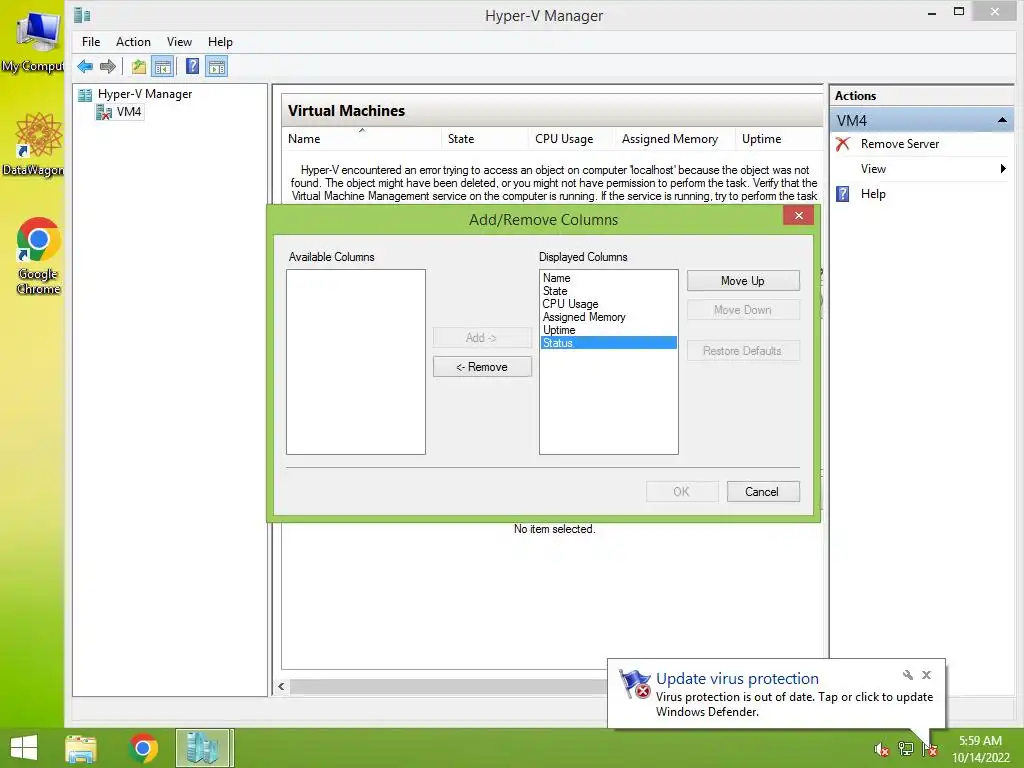Open the Help menu

tap(220, 42)
